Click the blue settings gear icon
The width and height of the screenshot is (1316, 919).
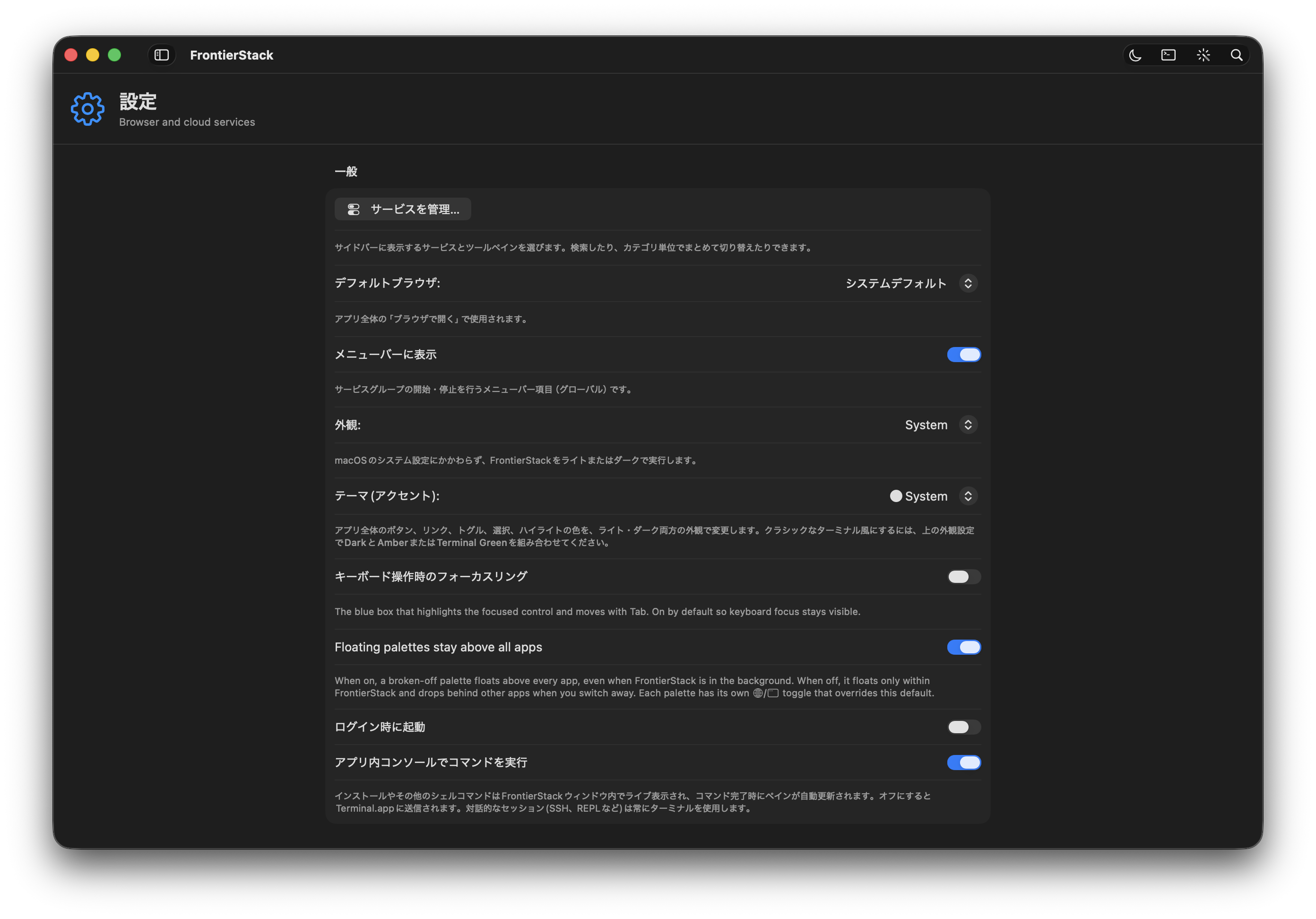pyautogui.click(x=88, y=109)
